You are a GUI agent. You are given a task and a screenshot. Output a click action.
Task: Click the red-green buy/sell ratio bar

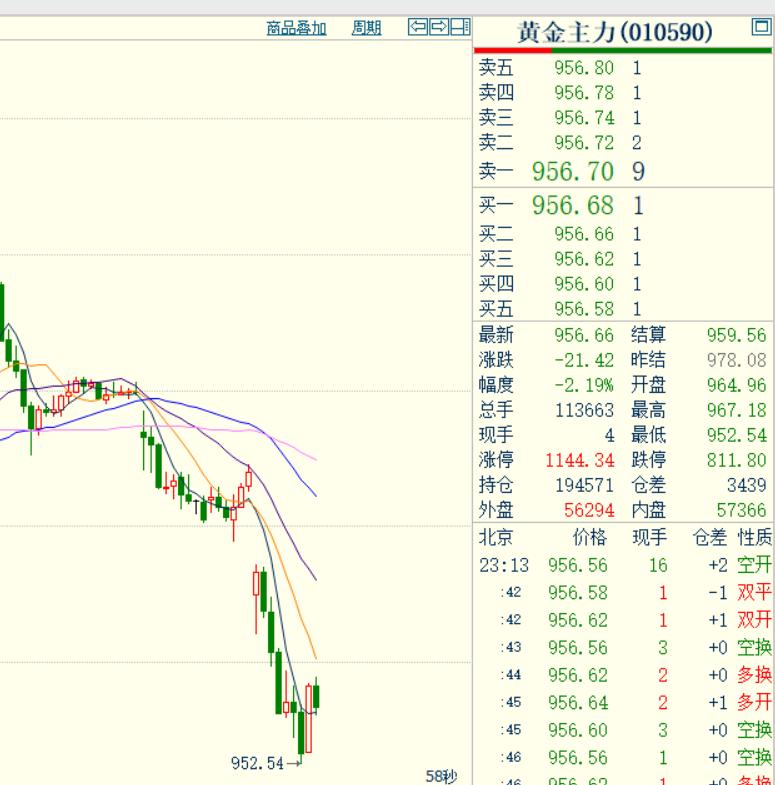point(623,50)
